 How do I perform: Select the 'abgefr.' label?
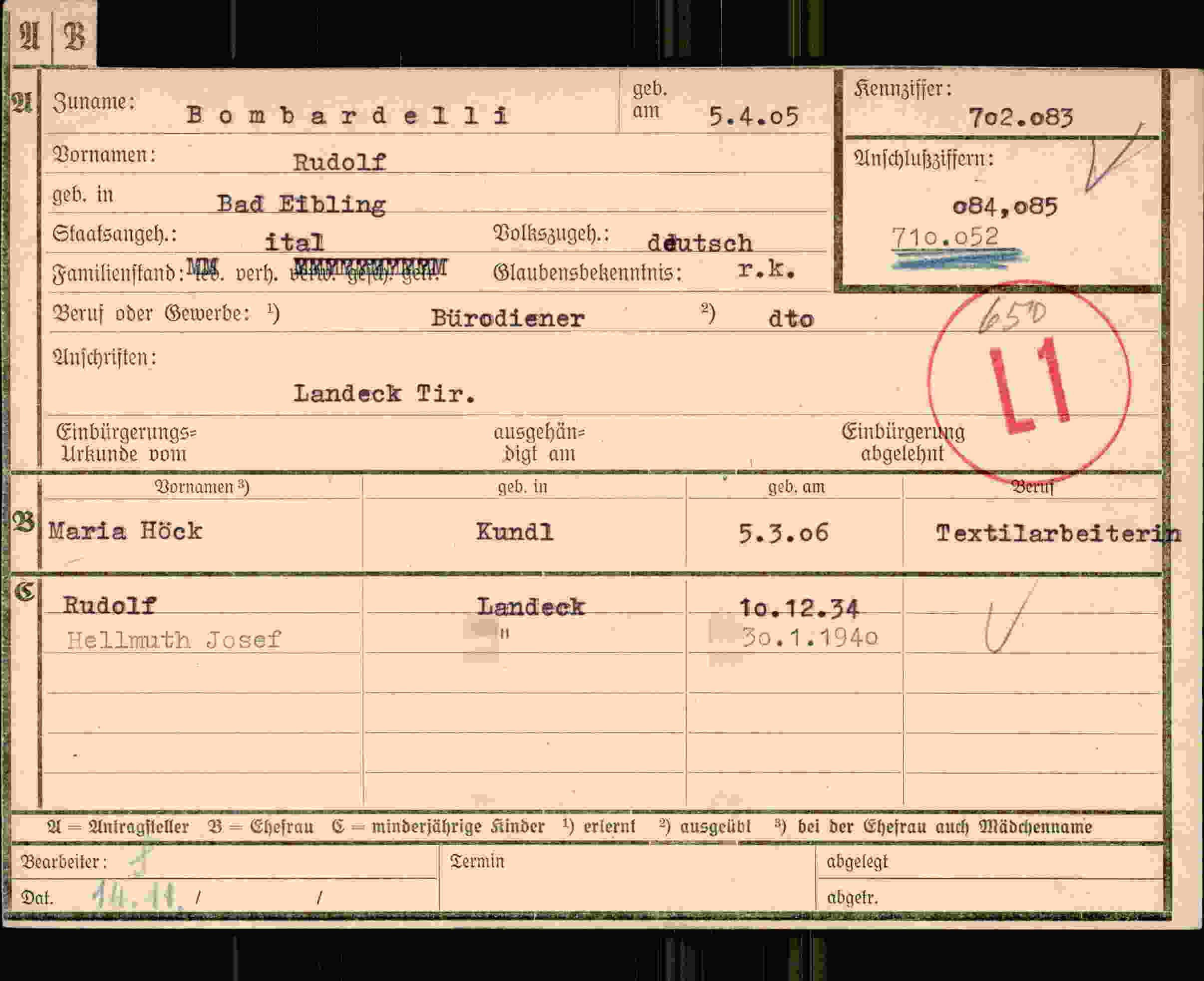tap(852, 897)
